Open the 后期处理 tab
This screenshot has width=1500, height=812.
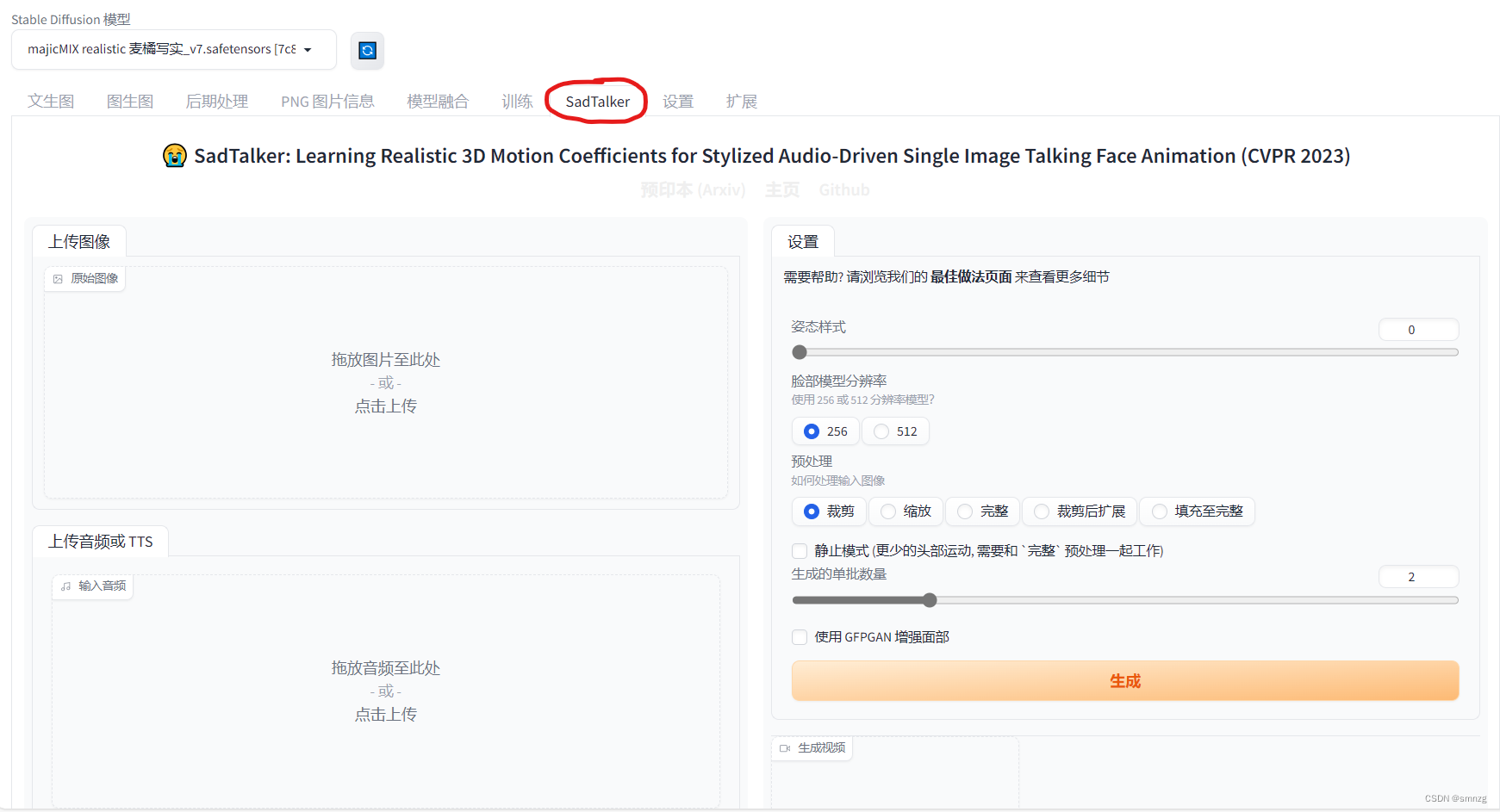click(x=217, y=102)
